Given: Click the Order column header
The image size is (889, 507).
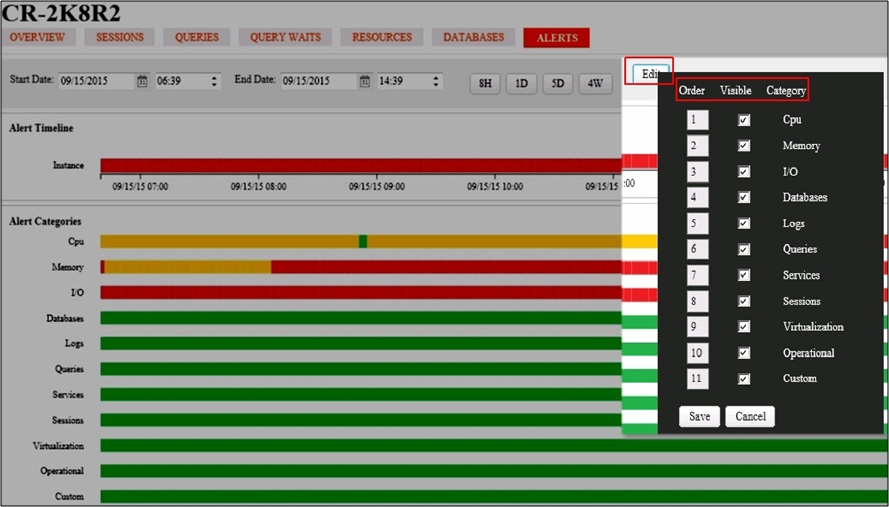Looking at the screenshot, I should tap(692, 91).
